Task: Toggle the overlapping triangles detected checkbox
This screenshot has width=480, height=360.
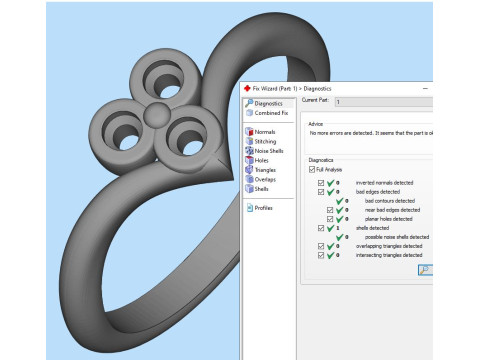Action: pos(321,246)
